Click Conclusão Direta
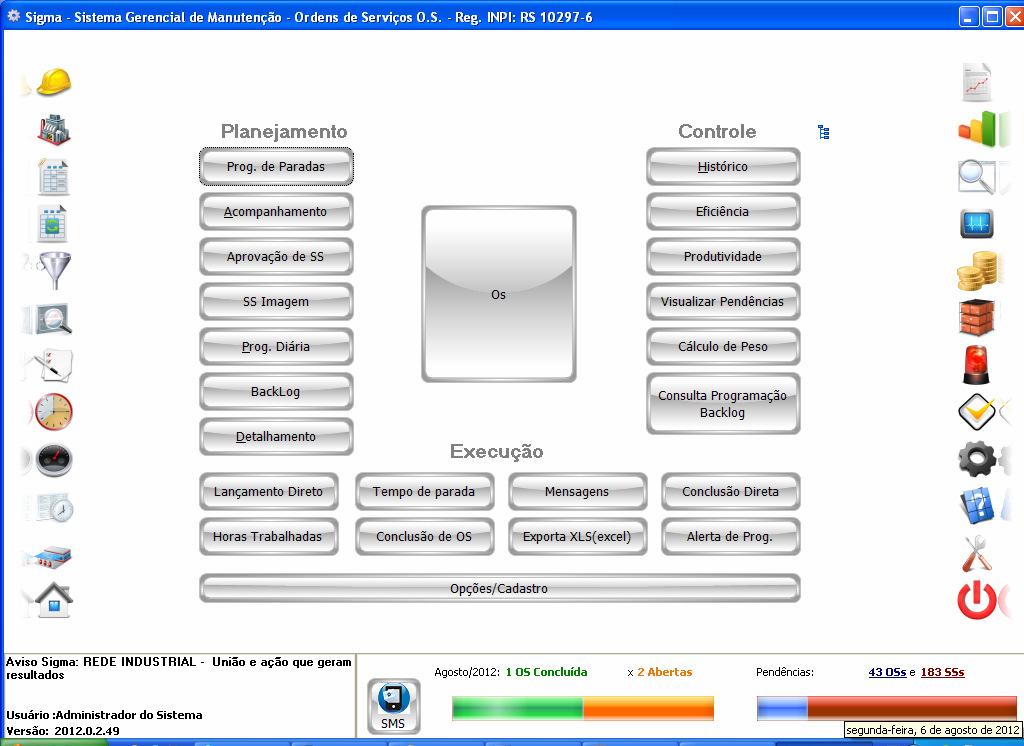 [x=730, y=492]
